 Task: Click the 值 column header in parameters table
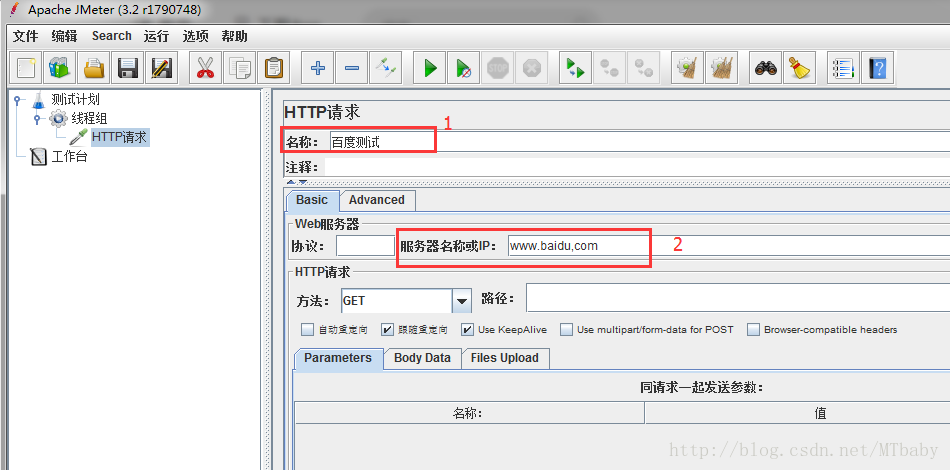click(x=797, y=414)
